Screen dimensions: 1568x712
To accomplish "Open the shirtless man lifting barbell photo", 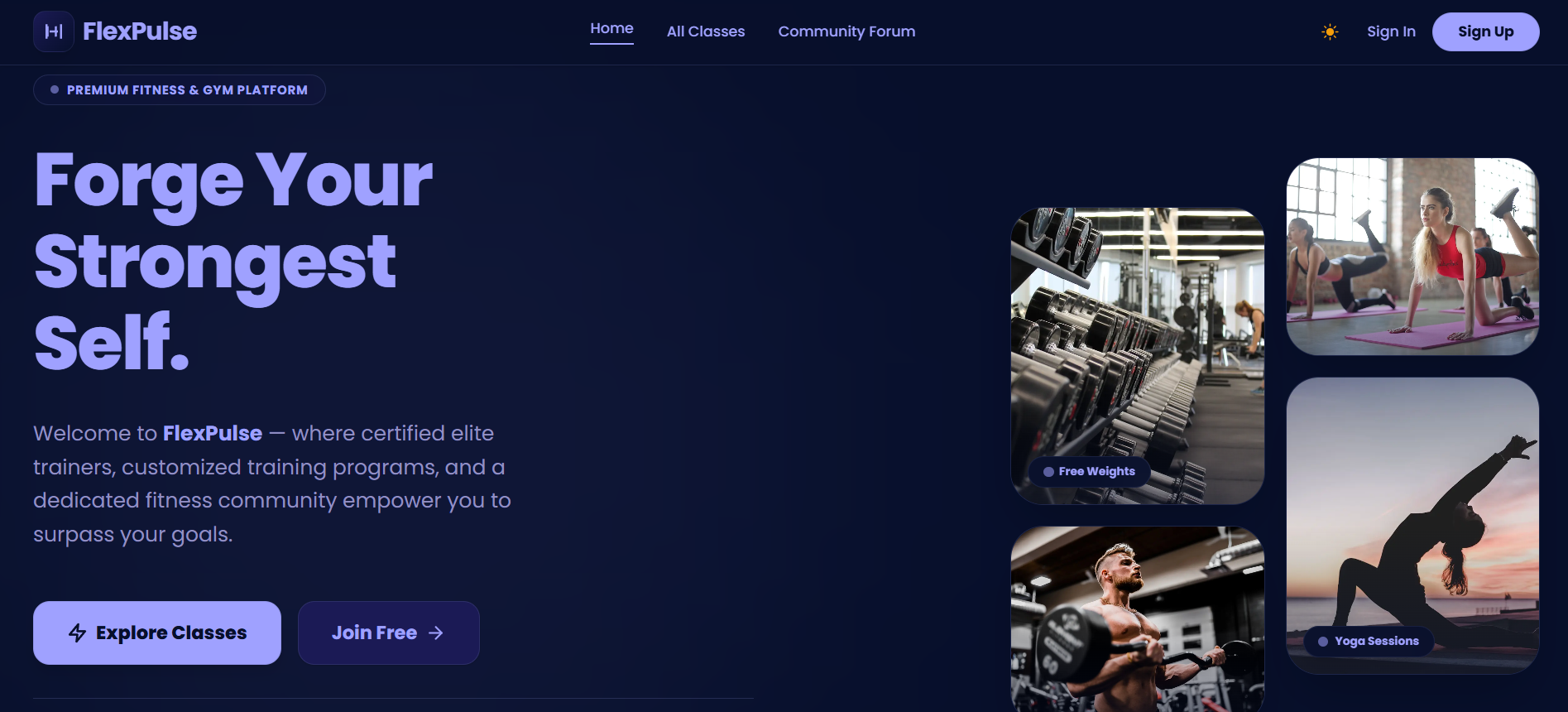I will (1138, 619).
